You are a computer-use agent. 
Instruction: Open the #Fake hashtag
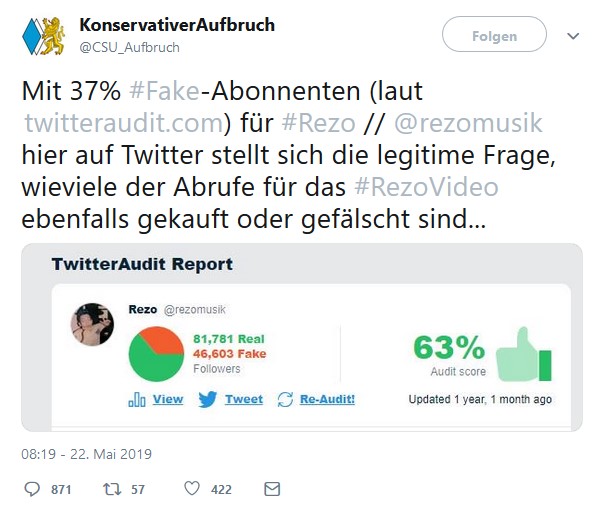pyautogui.click(x=164, y=91)
